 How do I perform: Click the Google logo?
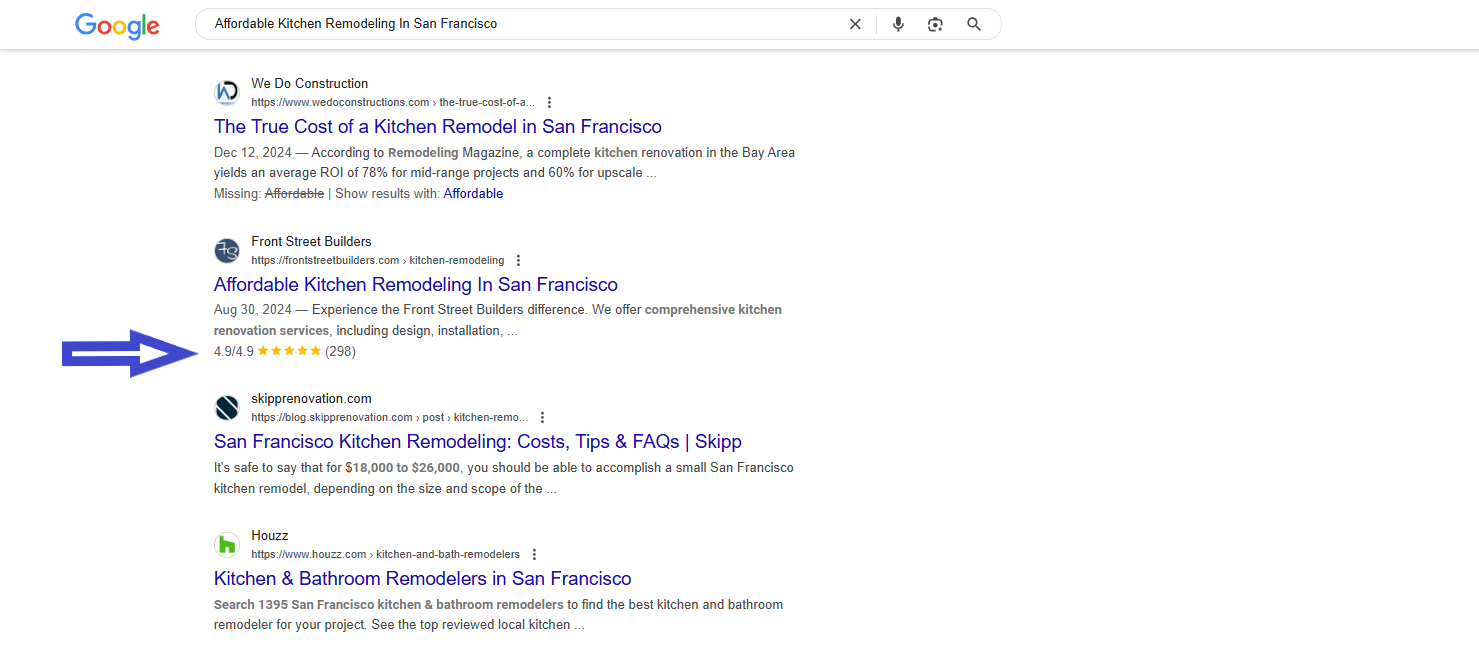[x=117, y=26]
